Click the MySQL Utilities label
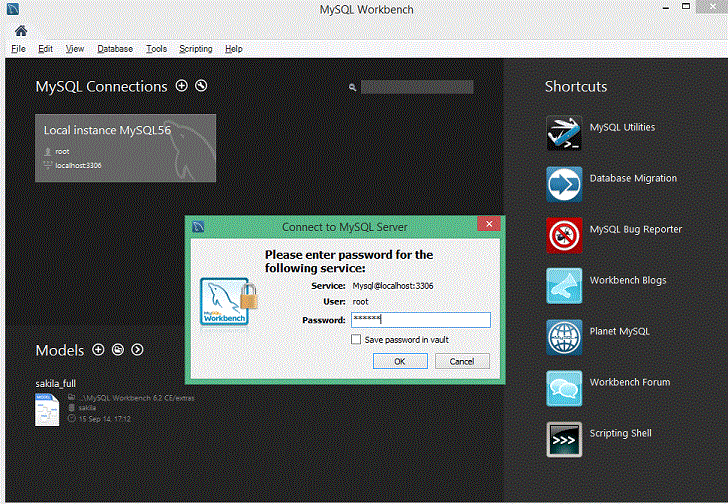 pyautogui.click(x=622, y=127)
